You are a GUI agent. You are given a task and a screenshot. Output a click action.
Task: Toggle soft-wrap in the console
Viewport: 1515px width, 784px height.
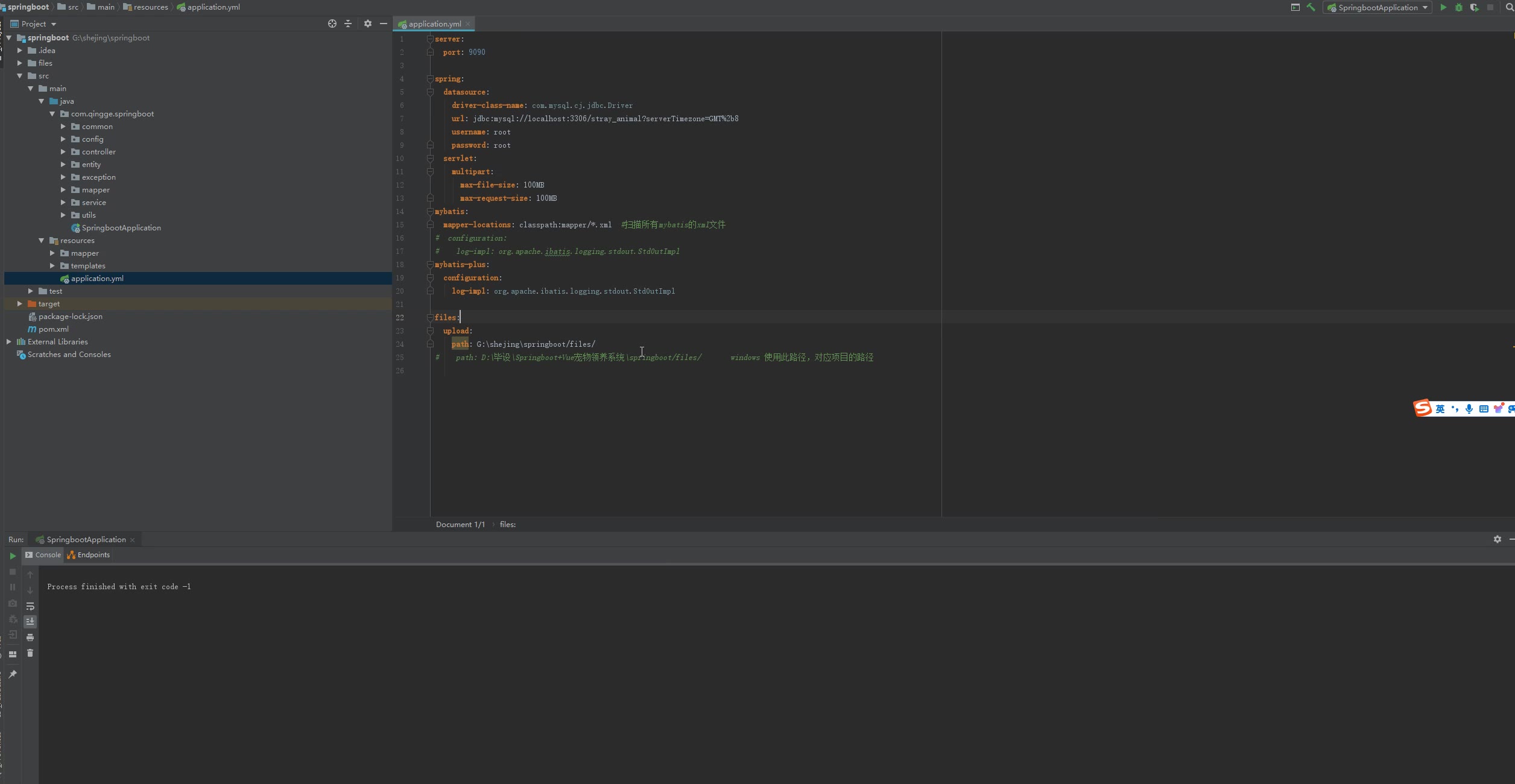[30, 606]
